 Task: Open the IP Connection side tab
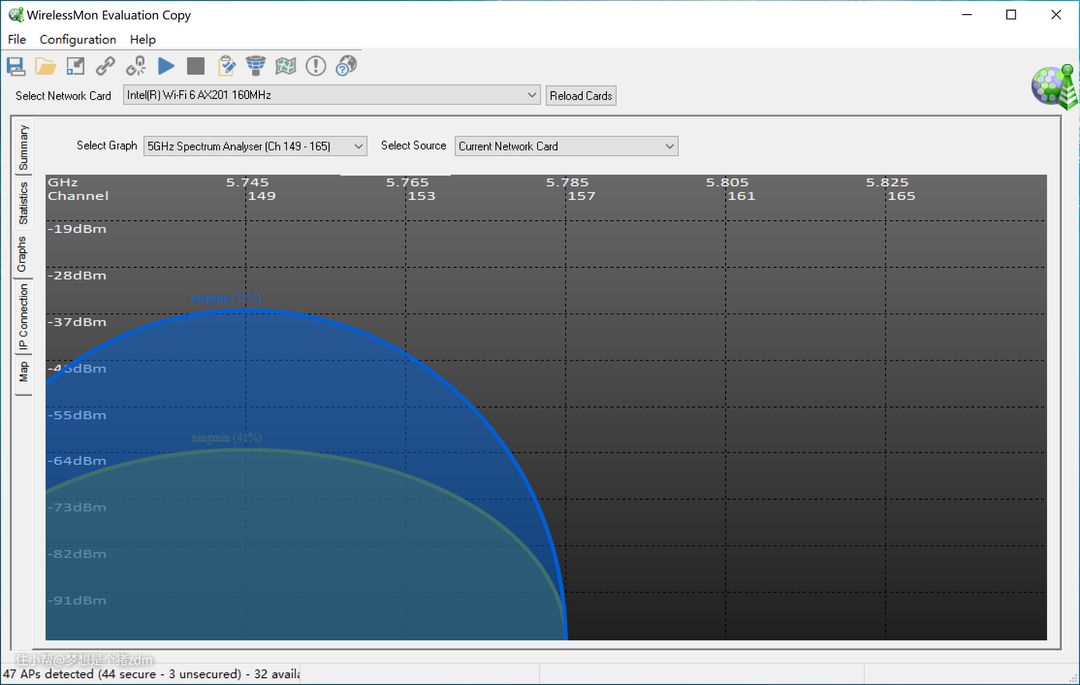click(x=24, y=317)
